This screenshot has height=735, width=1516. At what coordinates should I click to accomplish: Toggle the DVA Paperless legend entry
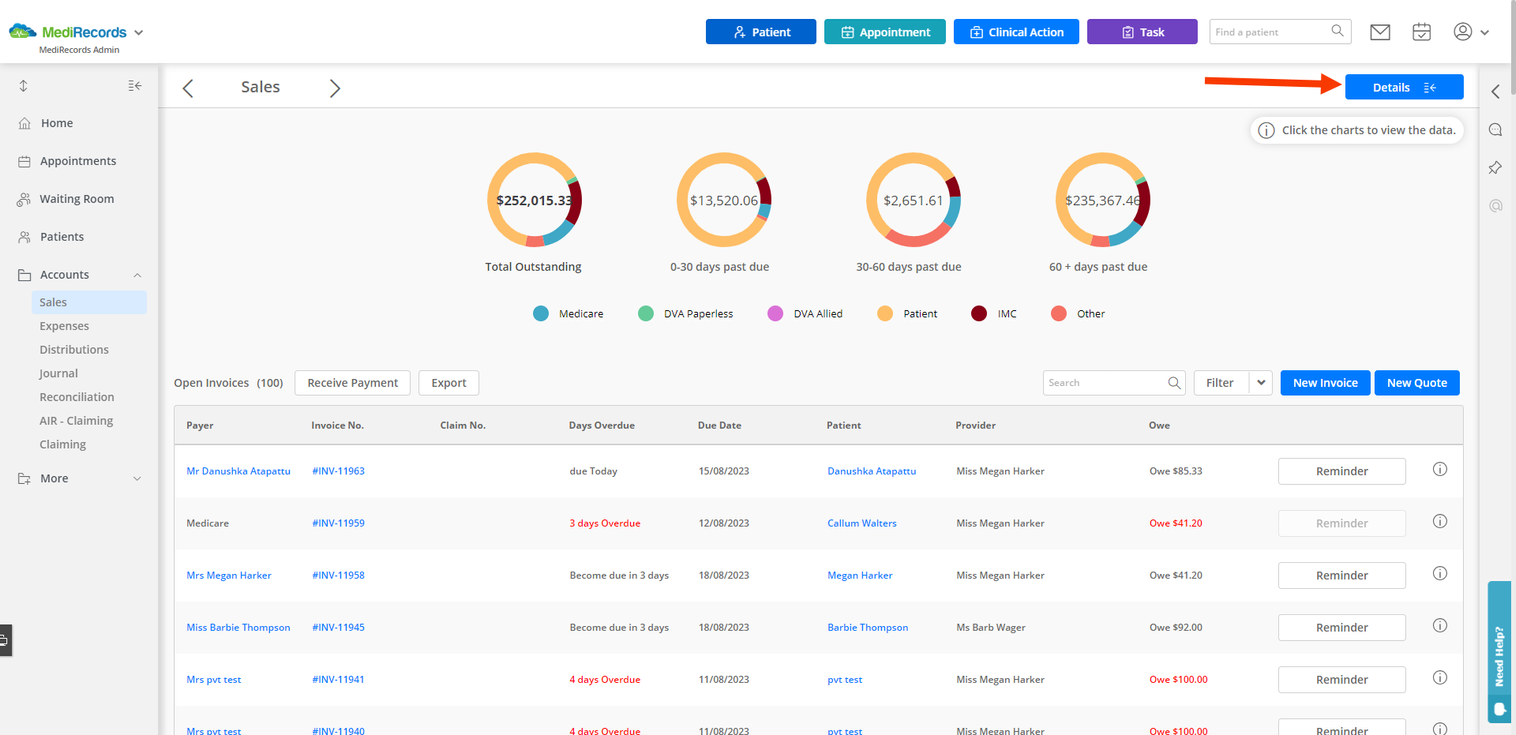(x=685, y=314)
